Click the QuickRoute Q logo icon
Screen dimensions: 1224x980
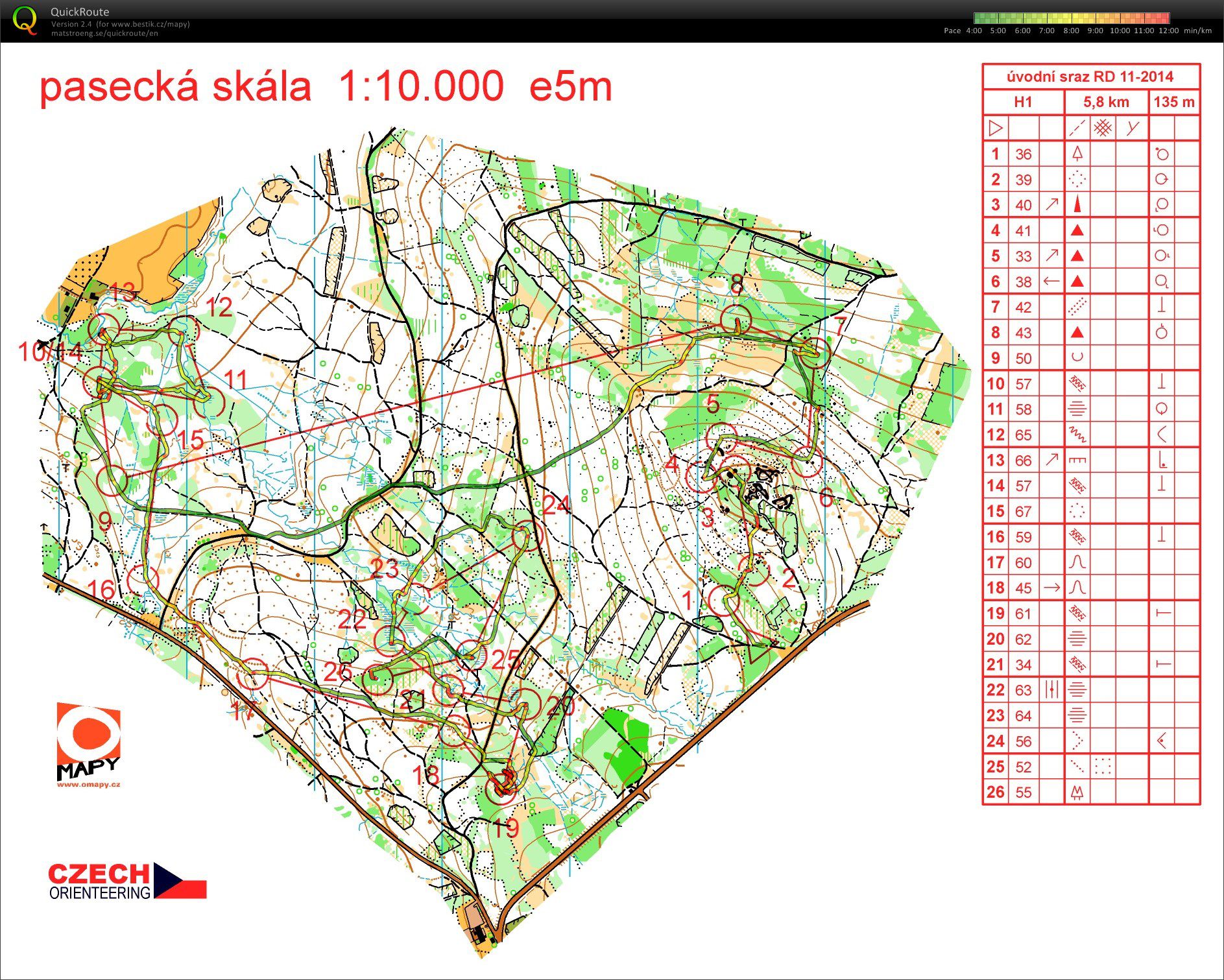click(25, 19)
